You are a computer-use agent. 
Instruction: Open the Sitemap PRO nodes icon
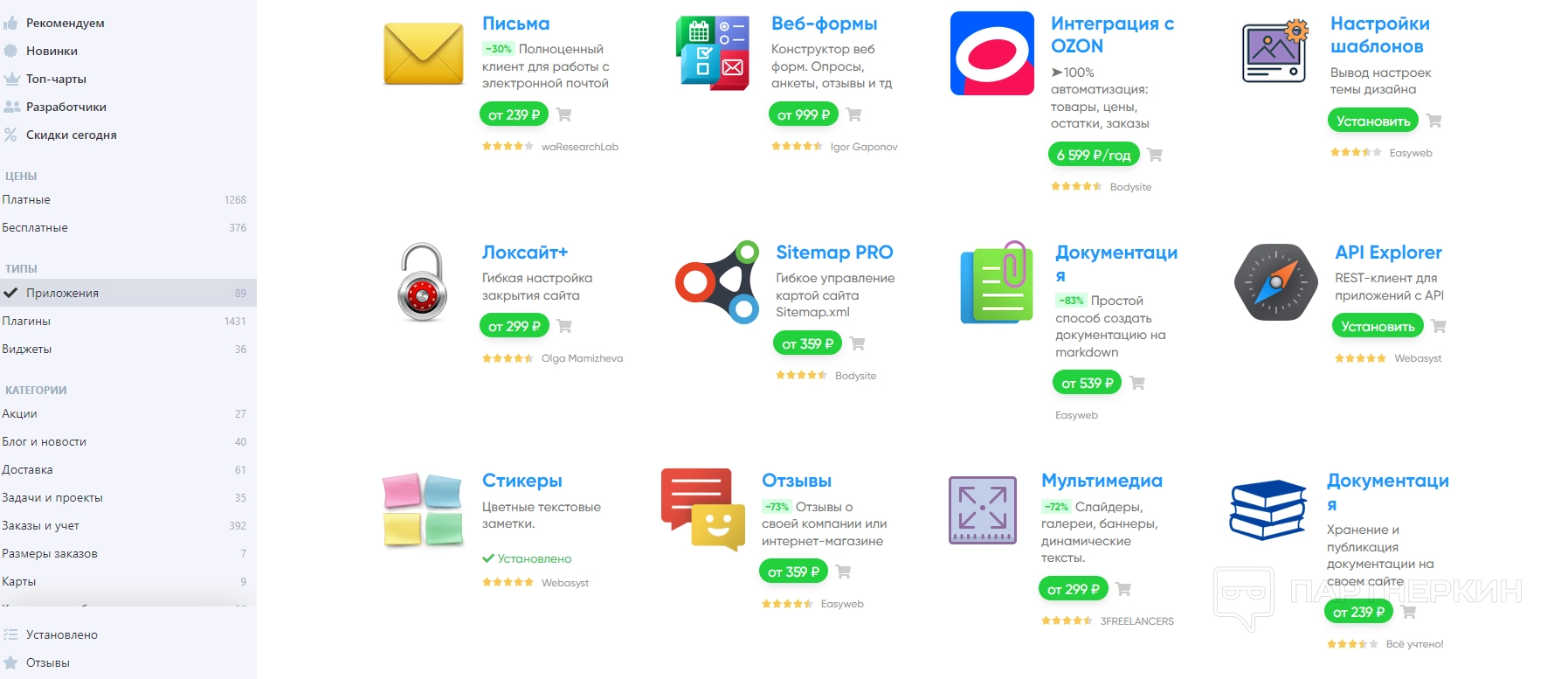[x=717, y=281]
